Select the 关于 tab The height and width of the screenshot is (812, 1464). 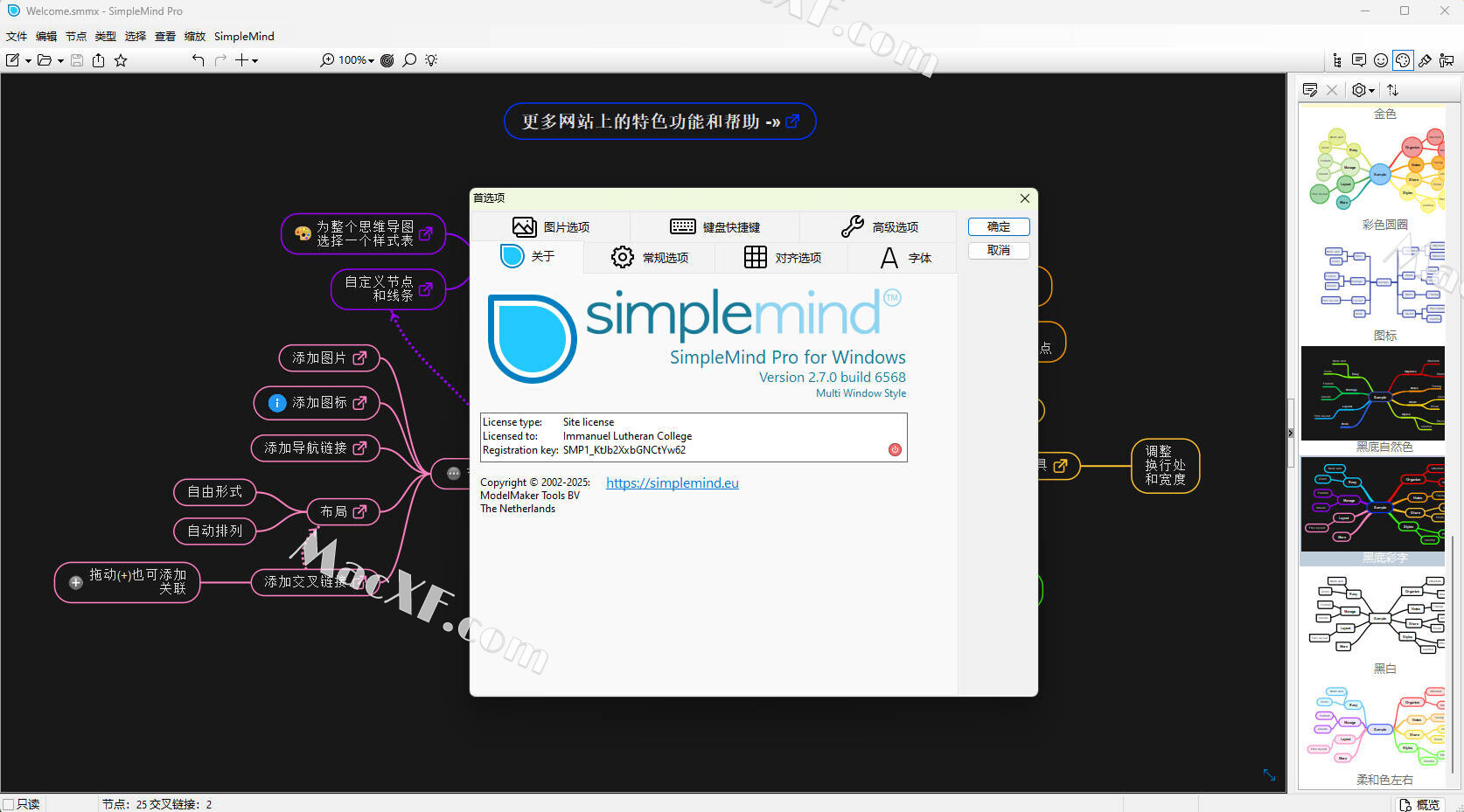pos(527,256)
